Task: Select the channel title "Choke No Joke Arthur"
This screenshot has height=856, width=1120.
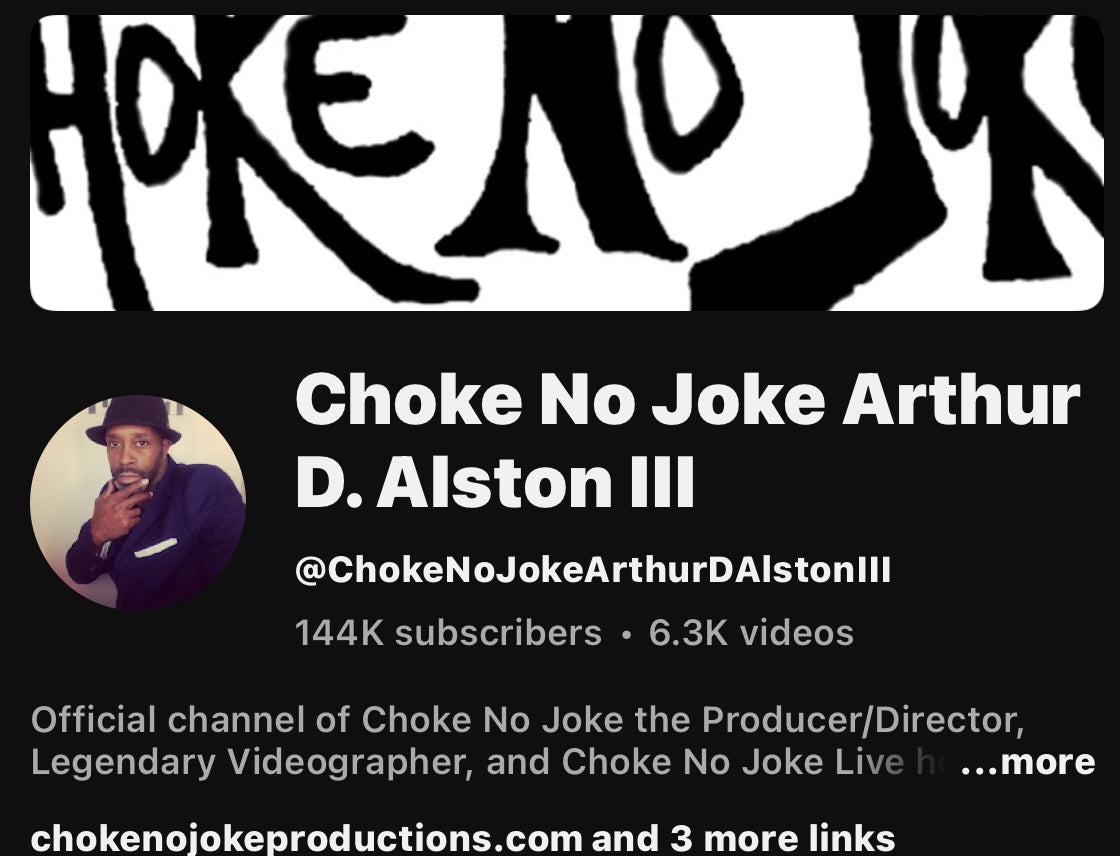Action: pos(688,399)
